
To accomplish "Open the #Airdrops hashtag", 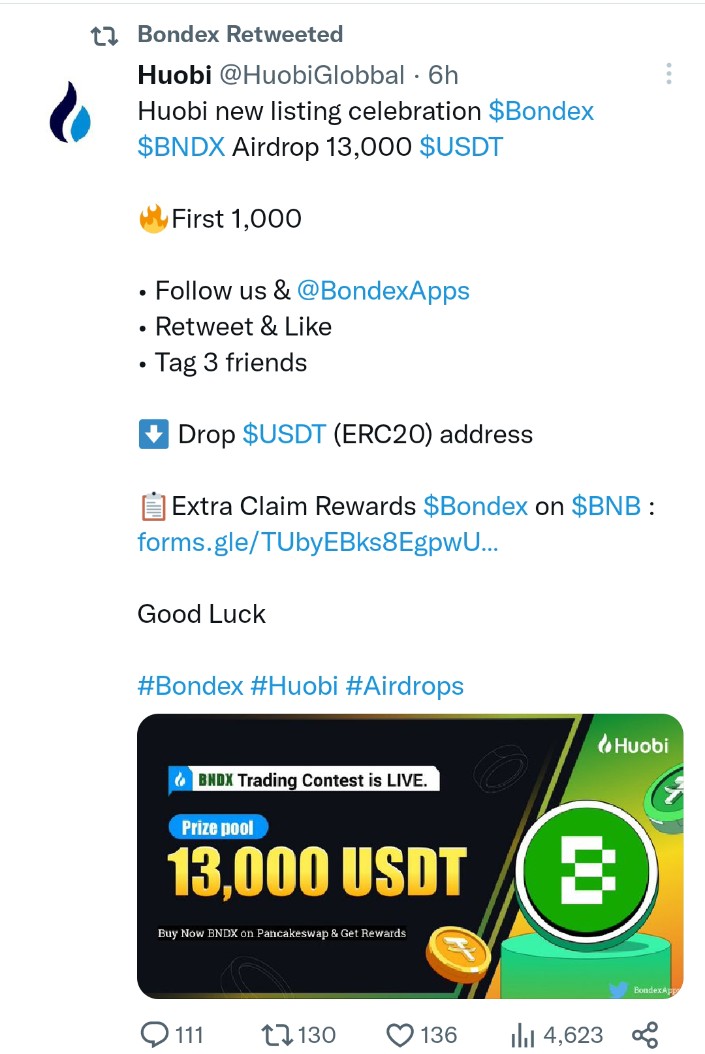I will (x=405, y=686).
